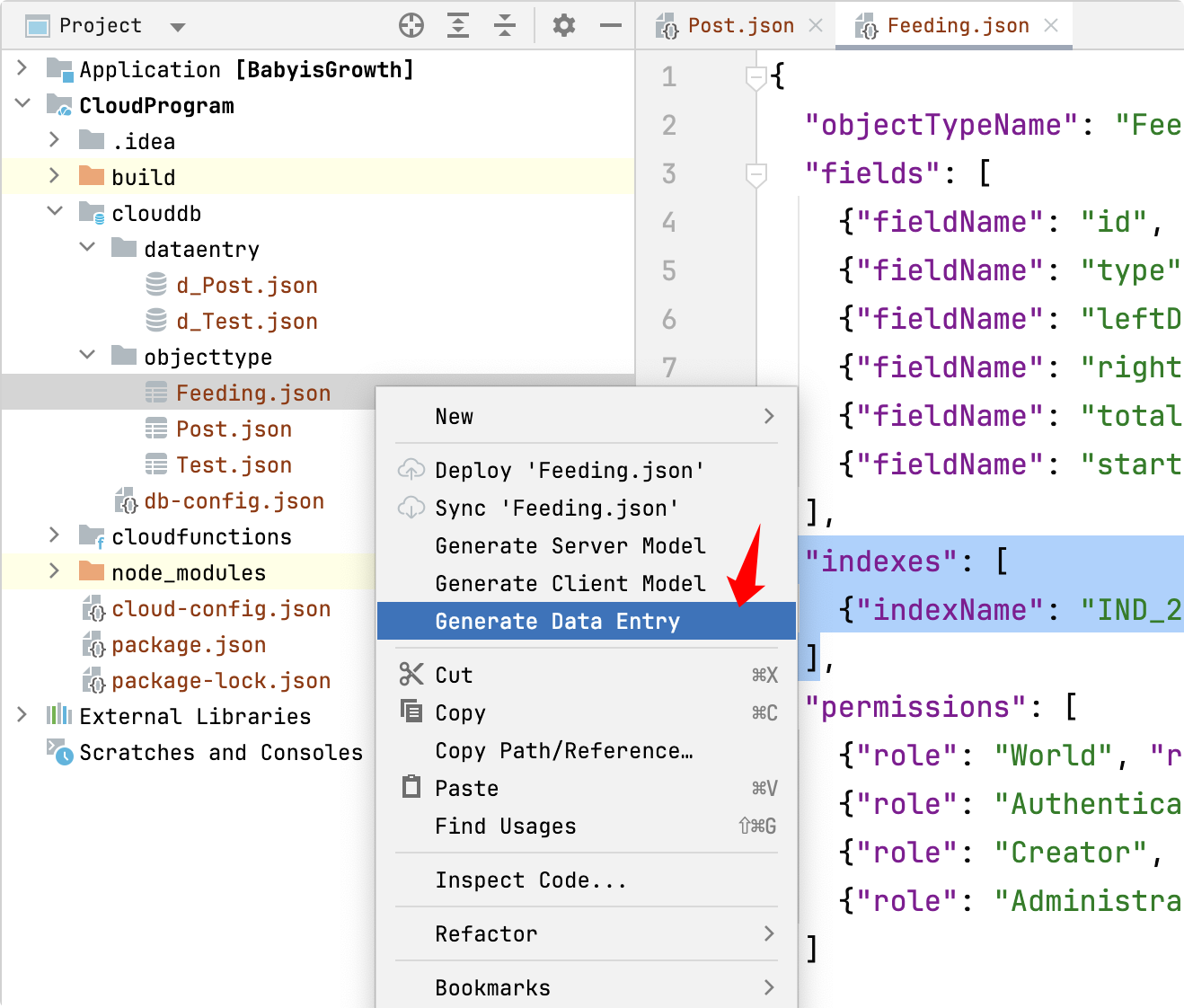Screen dimensions: 1184x1008
Task: Click the Project view window icon
Action: [38, 26]
